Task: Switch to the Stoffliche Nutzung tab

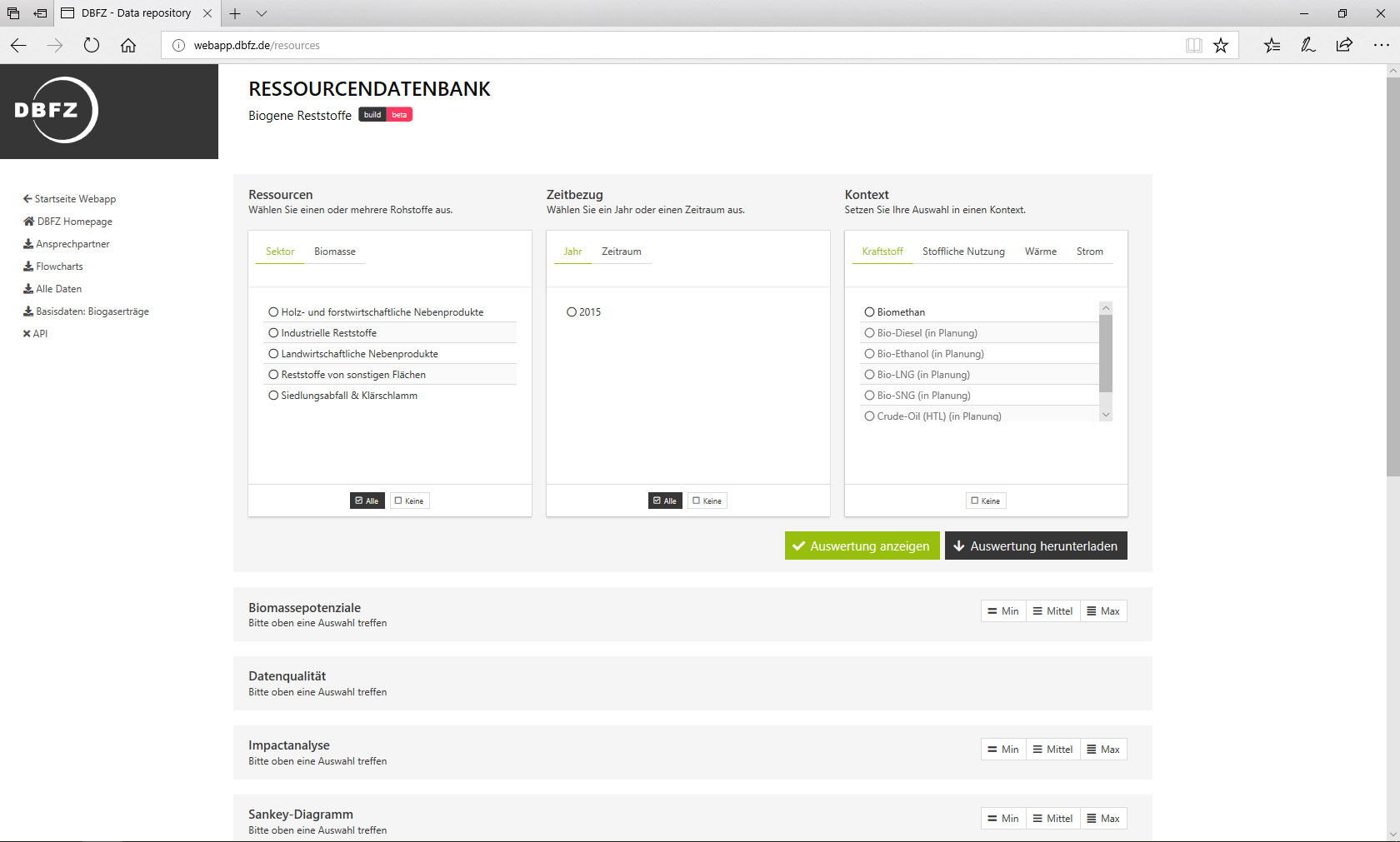Action: click(x=963, y=252)
